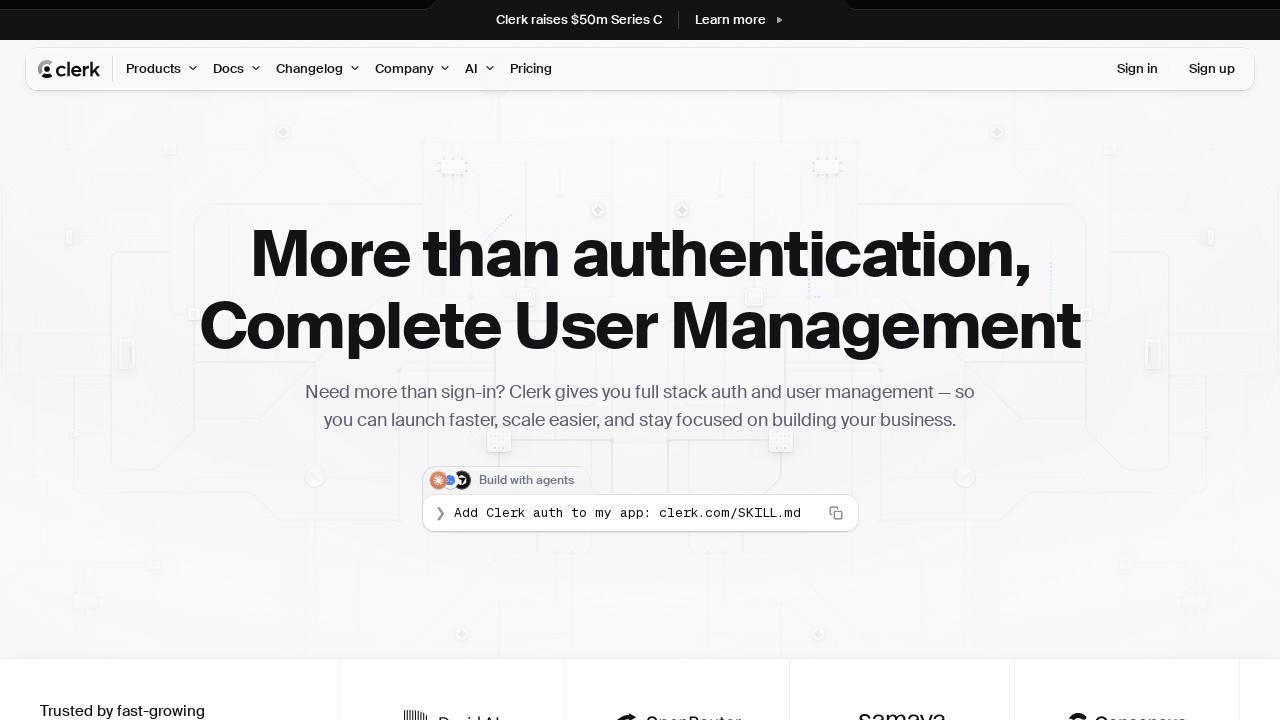1280x720 pixels.
Task: Open the Docs dropdown menu
Action: click(237, 69)
